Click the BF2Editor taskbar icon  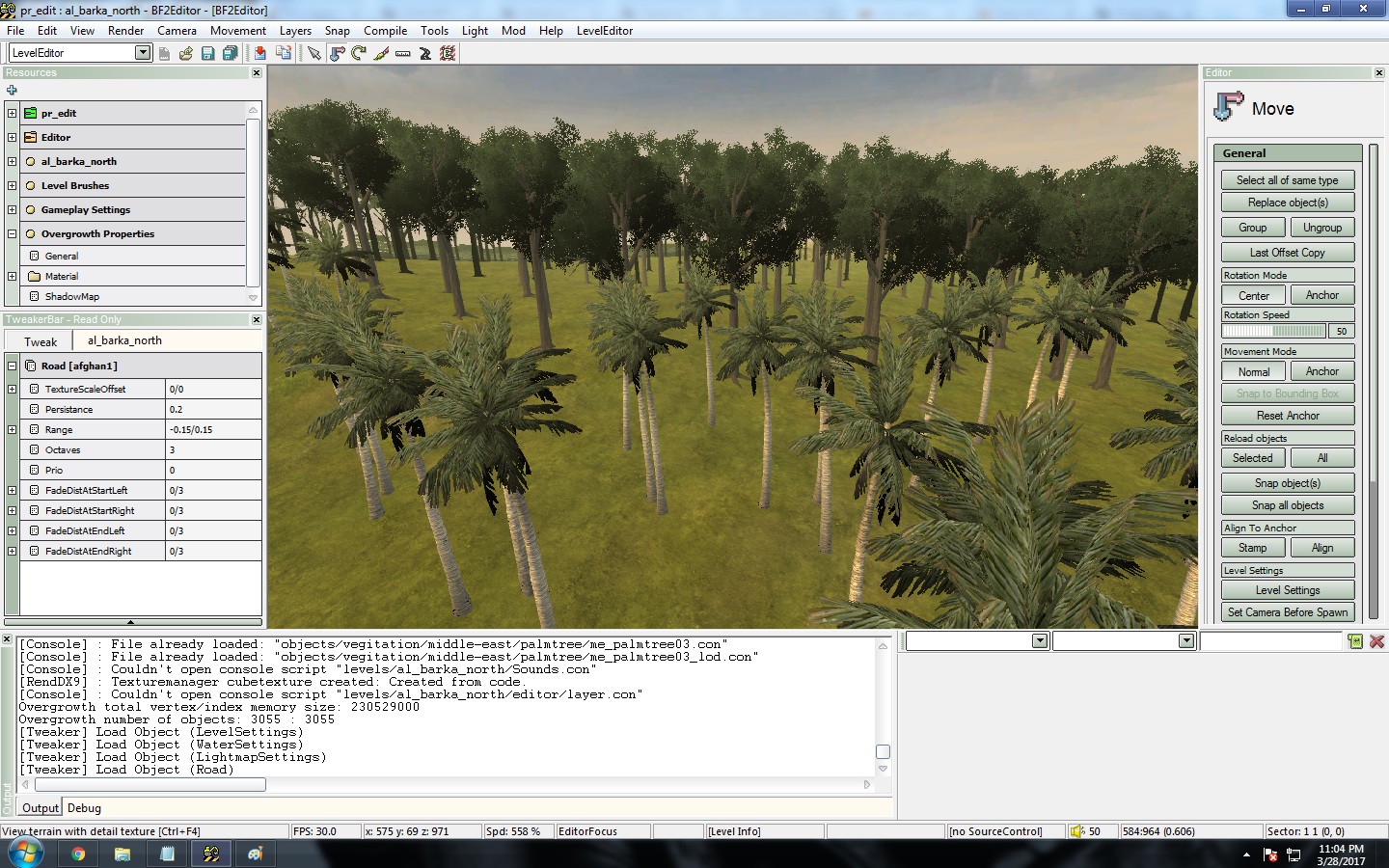point(211,854)
